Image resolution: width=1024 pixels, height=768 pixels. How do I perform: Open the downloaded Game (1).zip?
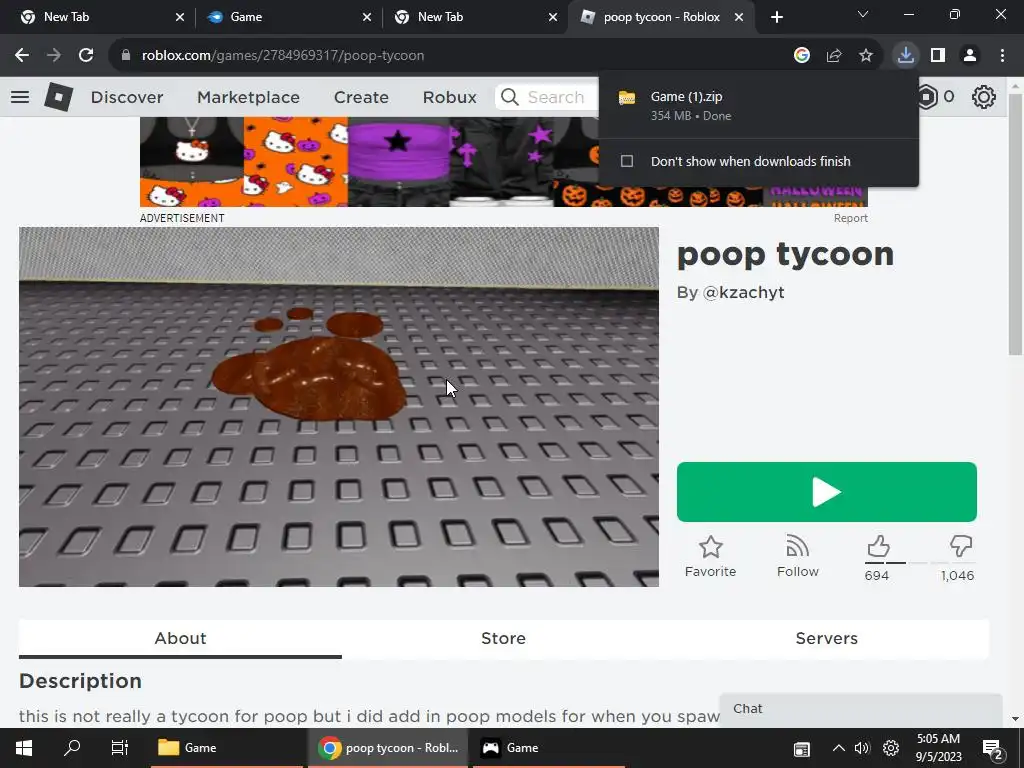pyautogui.click(x=758, y=105)
